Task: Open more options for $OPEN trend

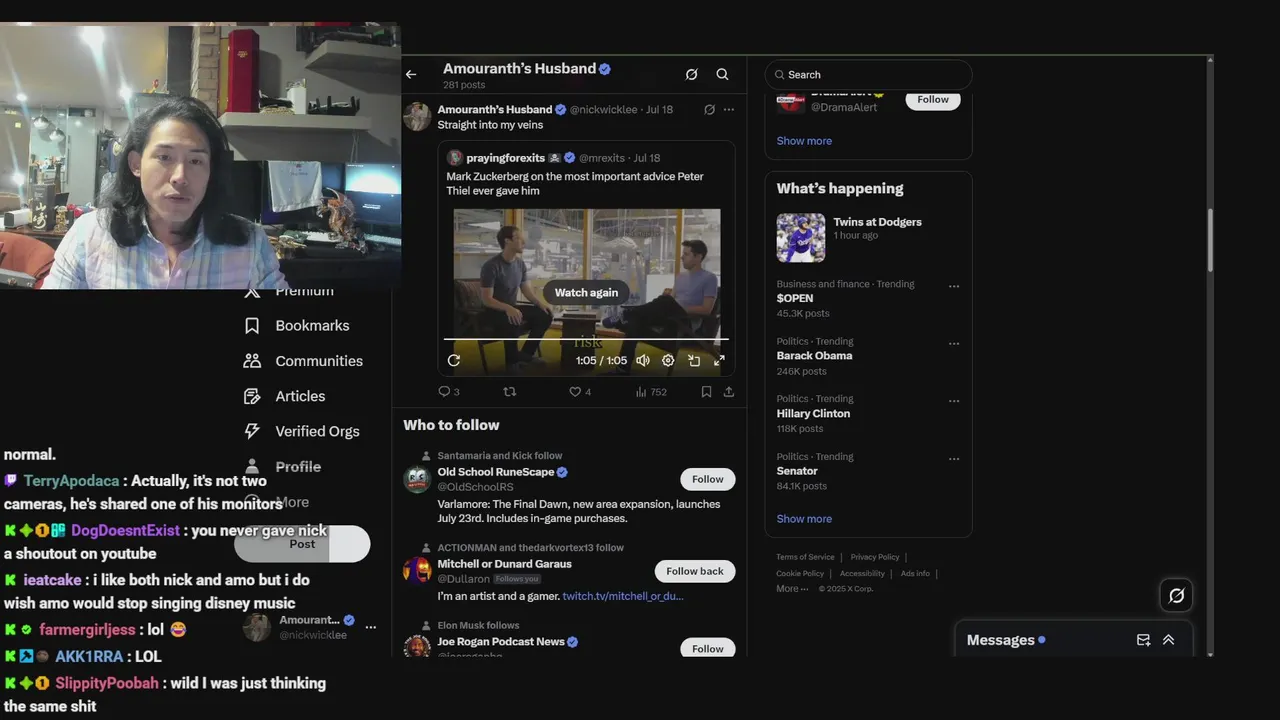Action: tap(954, 286)
